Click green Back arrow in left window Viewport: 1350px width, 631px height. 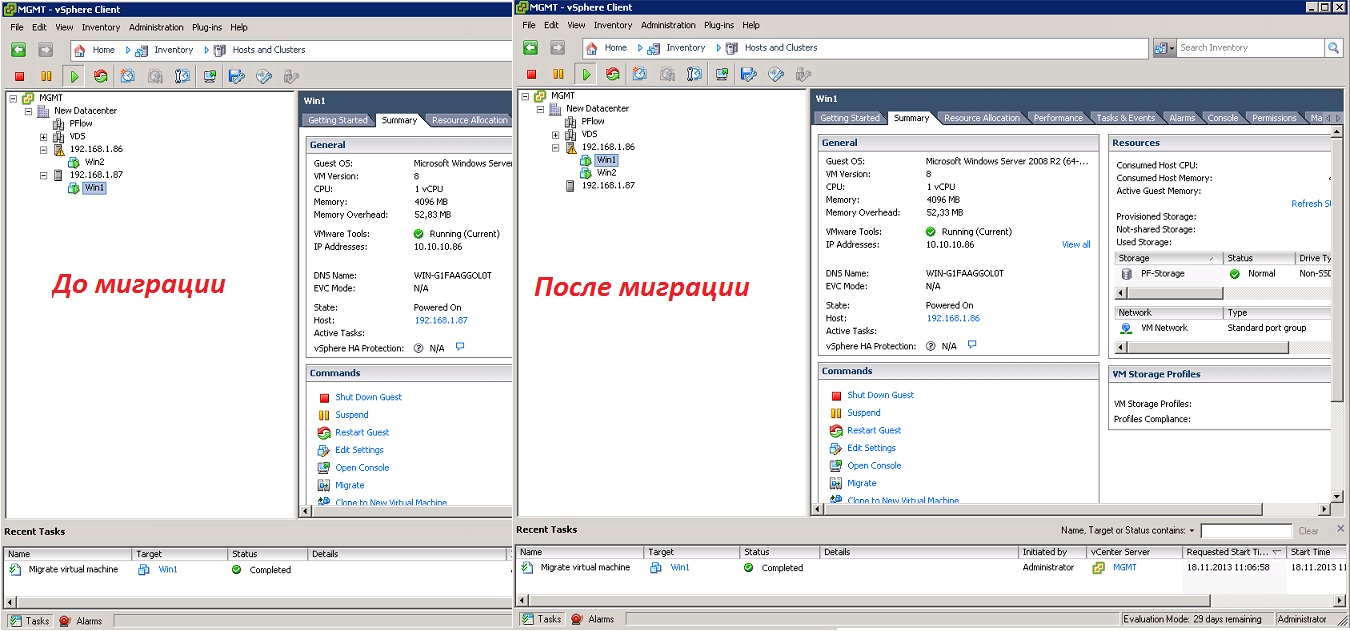coord(18,49)
